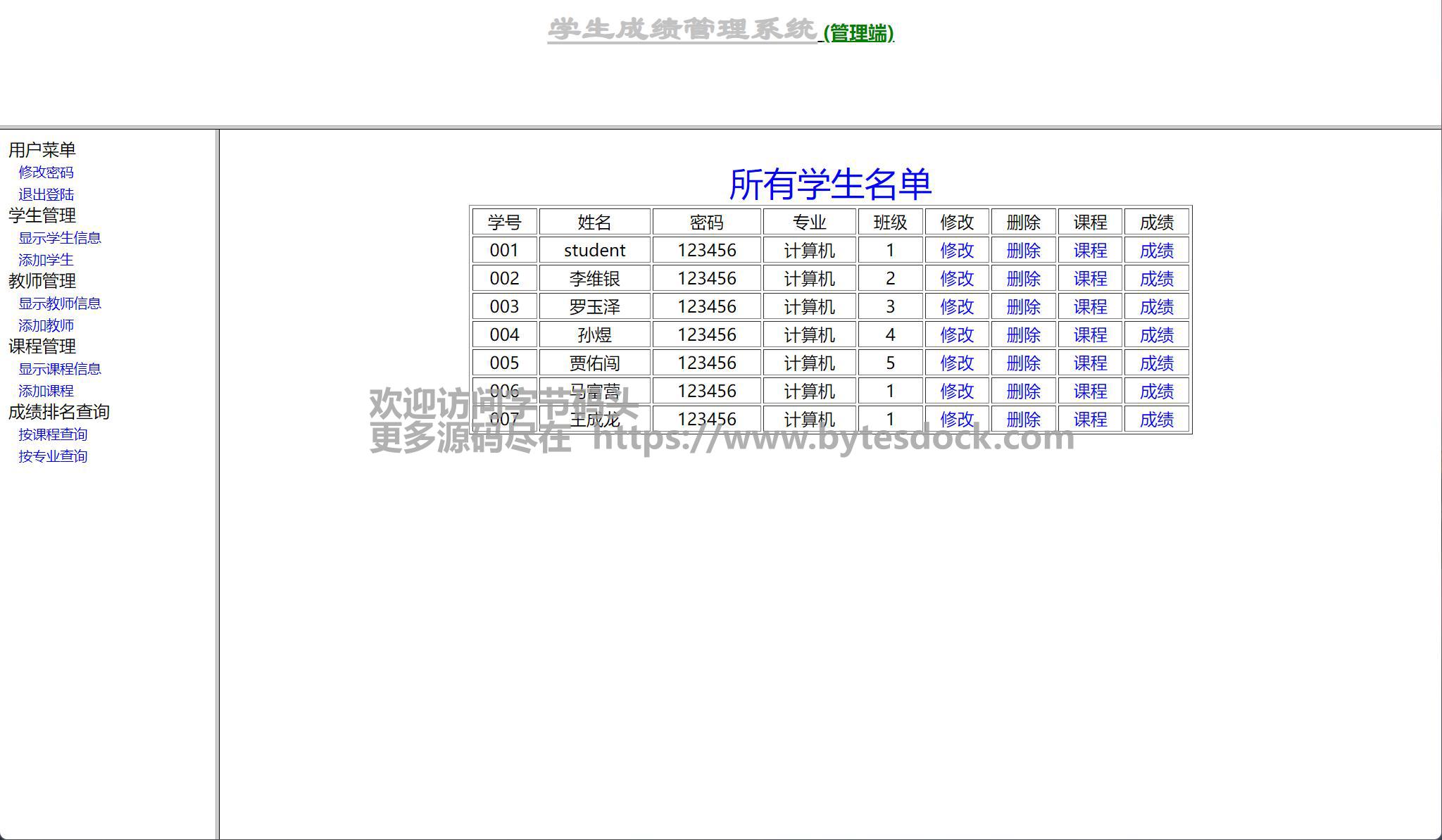Image resolution: width=1442 pixels, height=840 pixels.
Task: Click 退出登陆 to log out
Action: 46,194
